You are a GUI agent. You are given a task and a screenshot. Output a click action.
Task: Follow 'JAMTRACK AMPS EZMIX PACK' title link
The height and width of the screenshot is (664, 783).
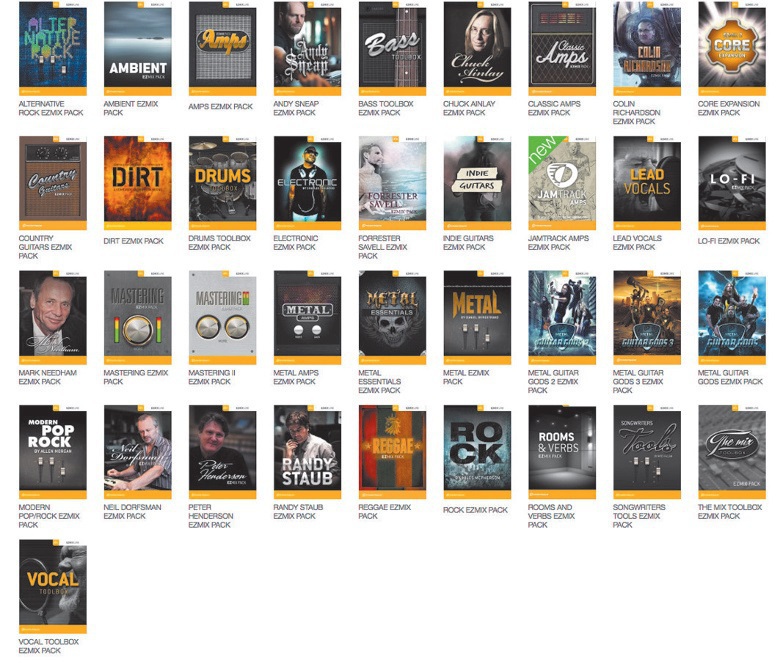click(558, 243)
